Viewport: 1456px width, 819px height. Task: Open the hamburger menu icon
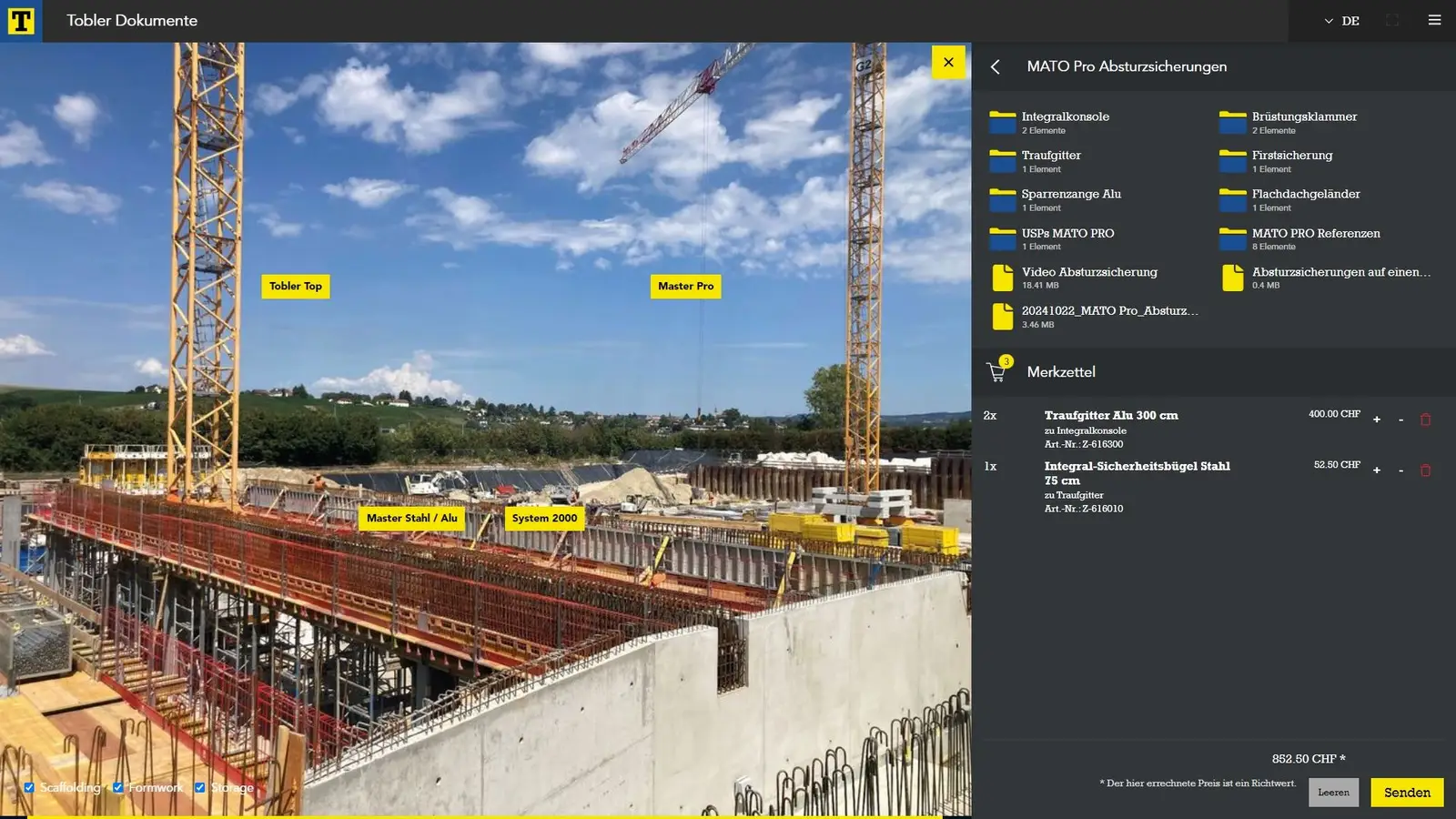click(1434, 20)
